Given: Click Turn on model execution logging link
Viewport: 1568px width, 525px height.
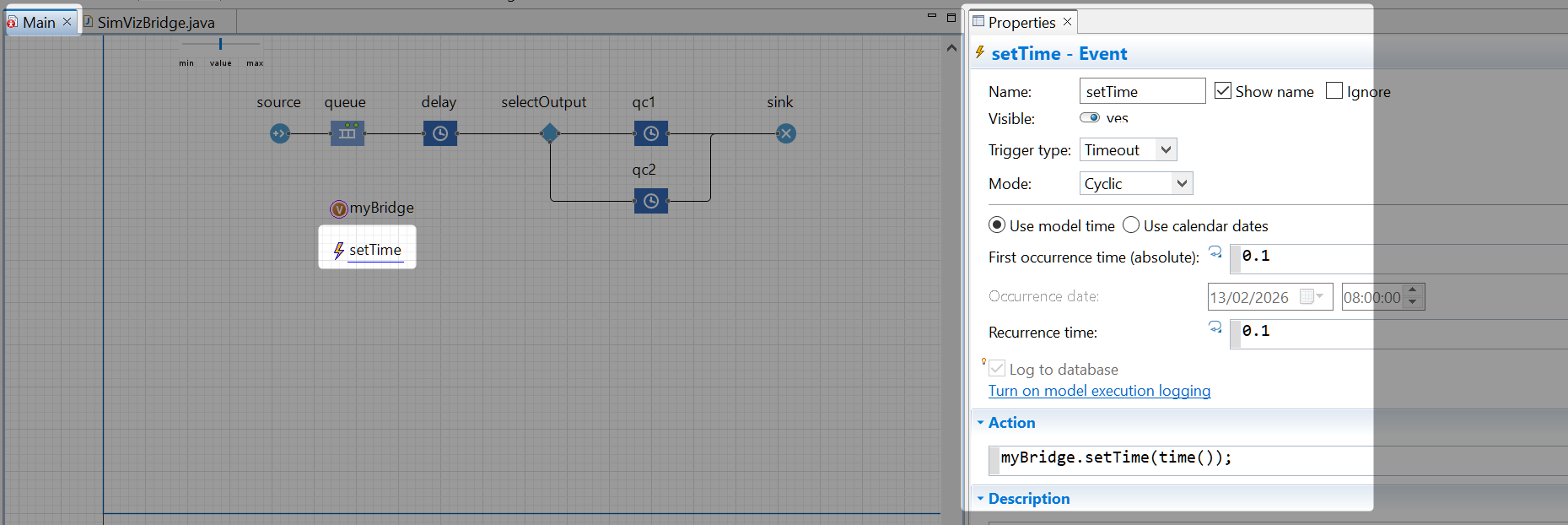Looking at the screenshot, I should (x=1099, y=391).
